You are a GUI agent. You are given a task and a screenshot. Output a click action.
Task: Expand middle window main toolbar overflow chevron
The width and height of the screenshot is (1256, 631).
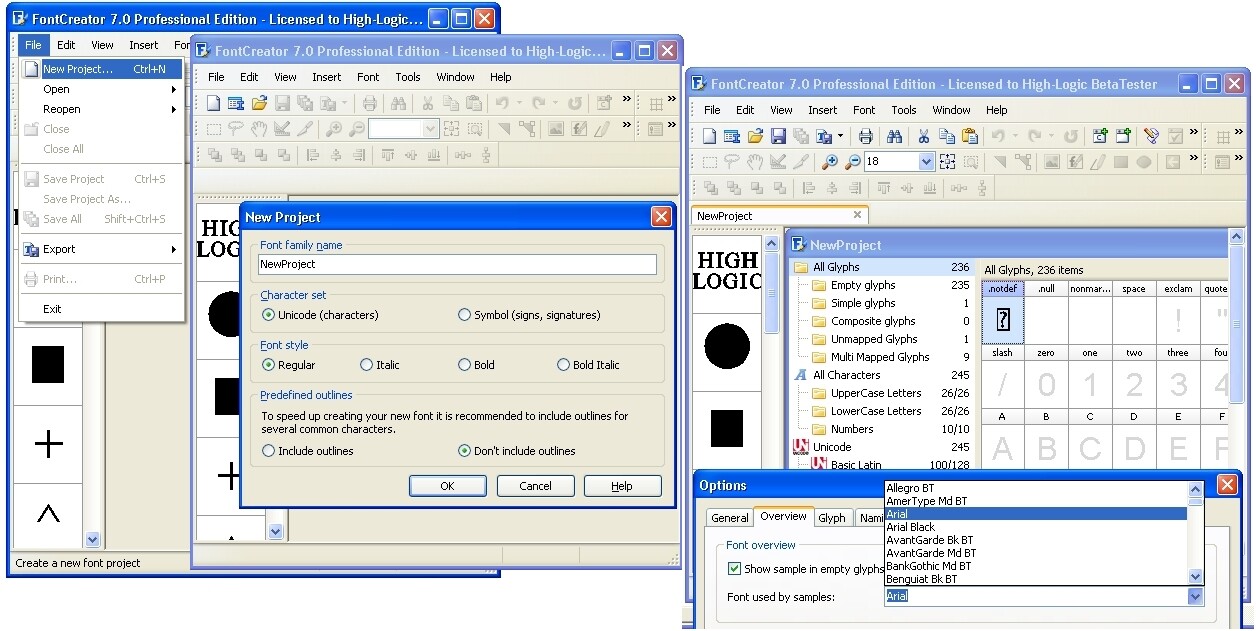[626, 99]
